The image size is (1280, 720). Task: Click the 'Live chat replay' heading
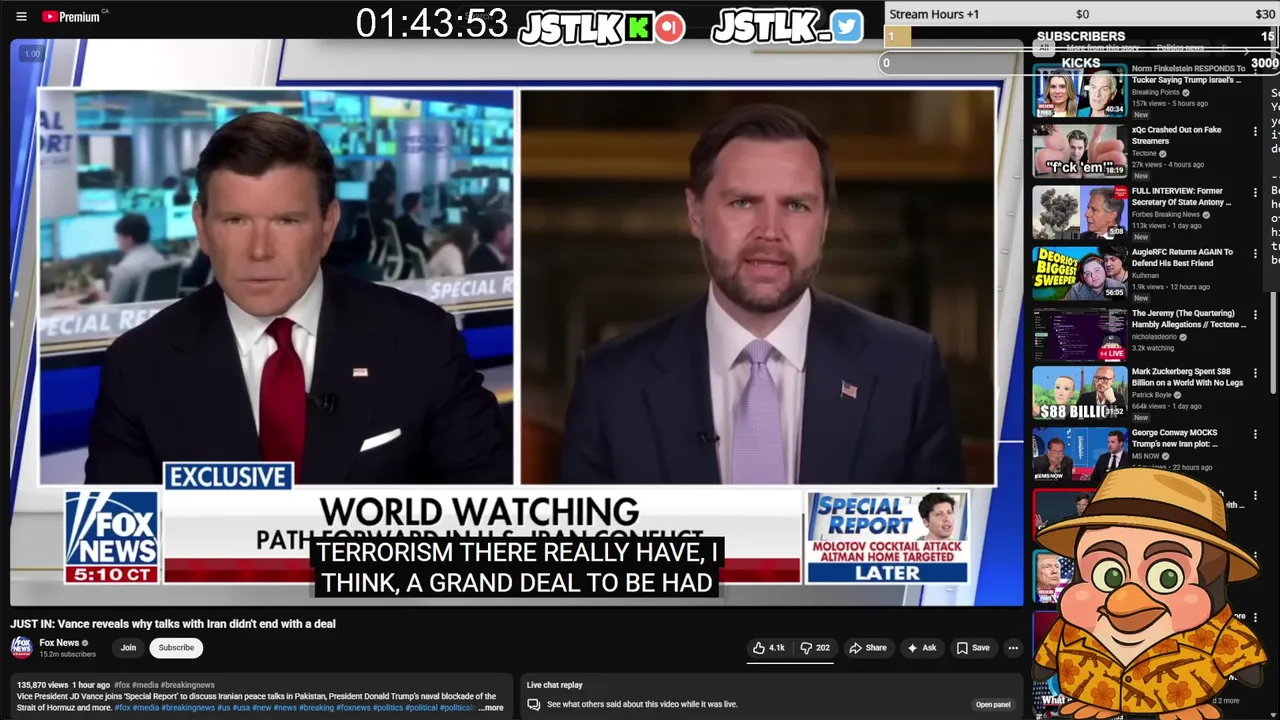pos(555,685)
